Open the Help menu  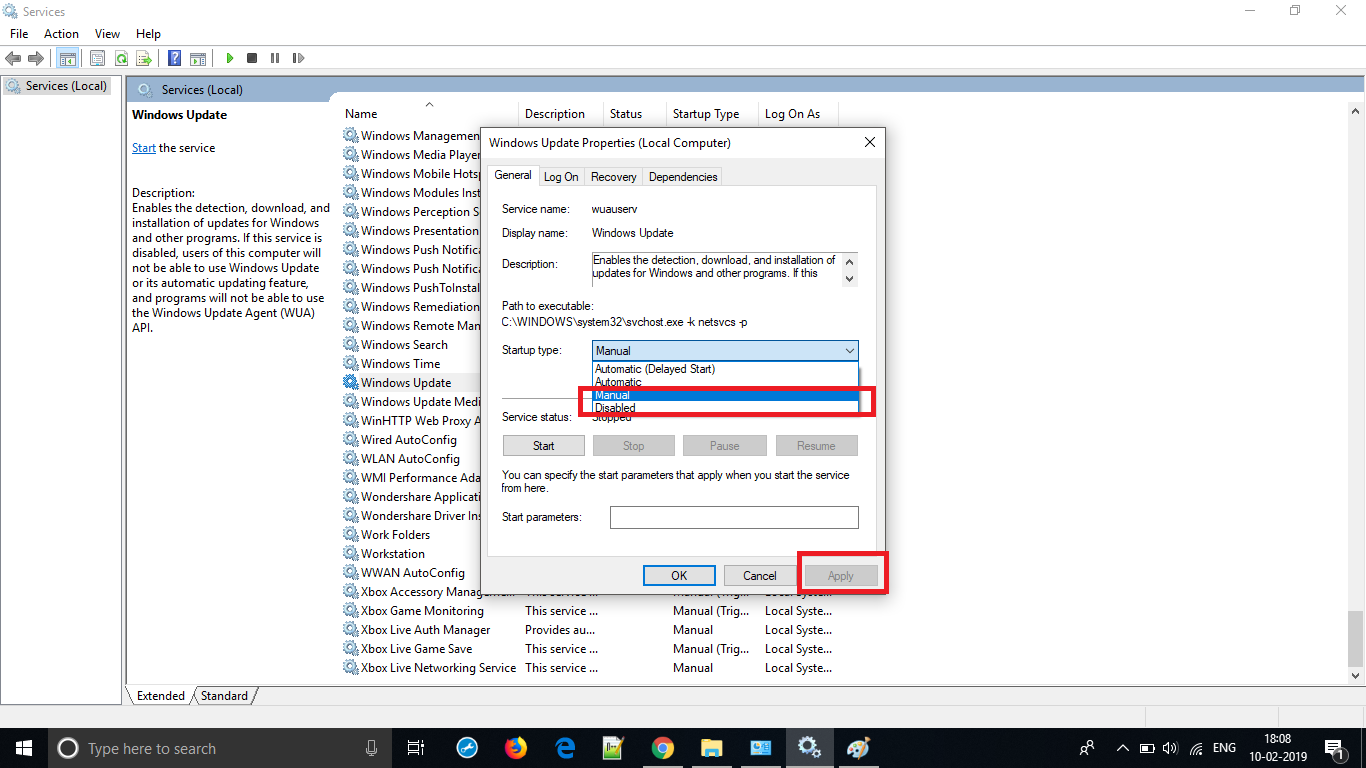[x=148, y=34]
